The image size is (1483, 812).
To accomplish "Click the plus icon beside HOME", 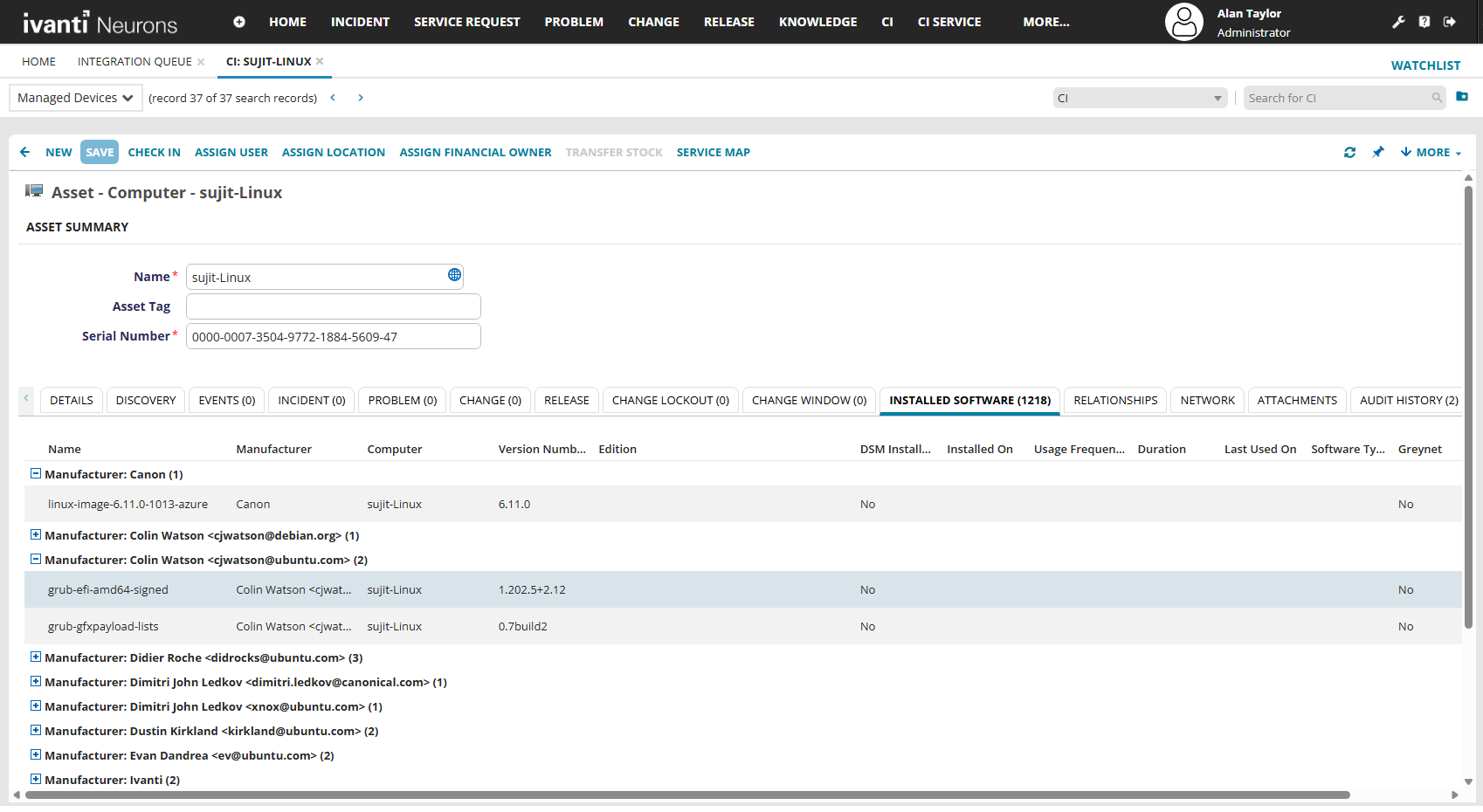I will tap(239, 22).
